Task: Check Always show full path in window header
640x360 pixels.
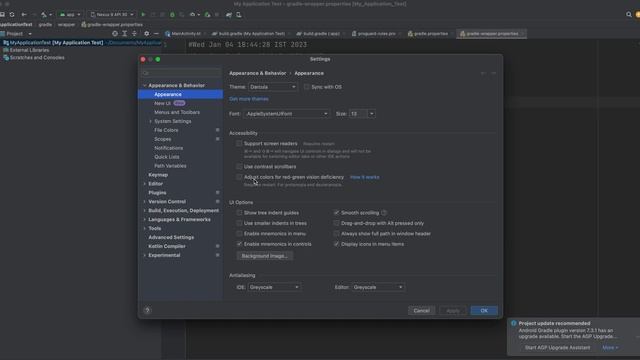Action: (336, 233)
